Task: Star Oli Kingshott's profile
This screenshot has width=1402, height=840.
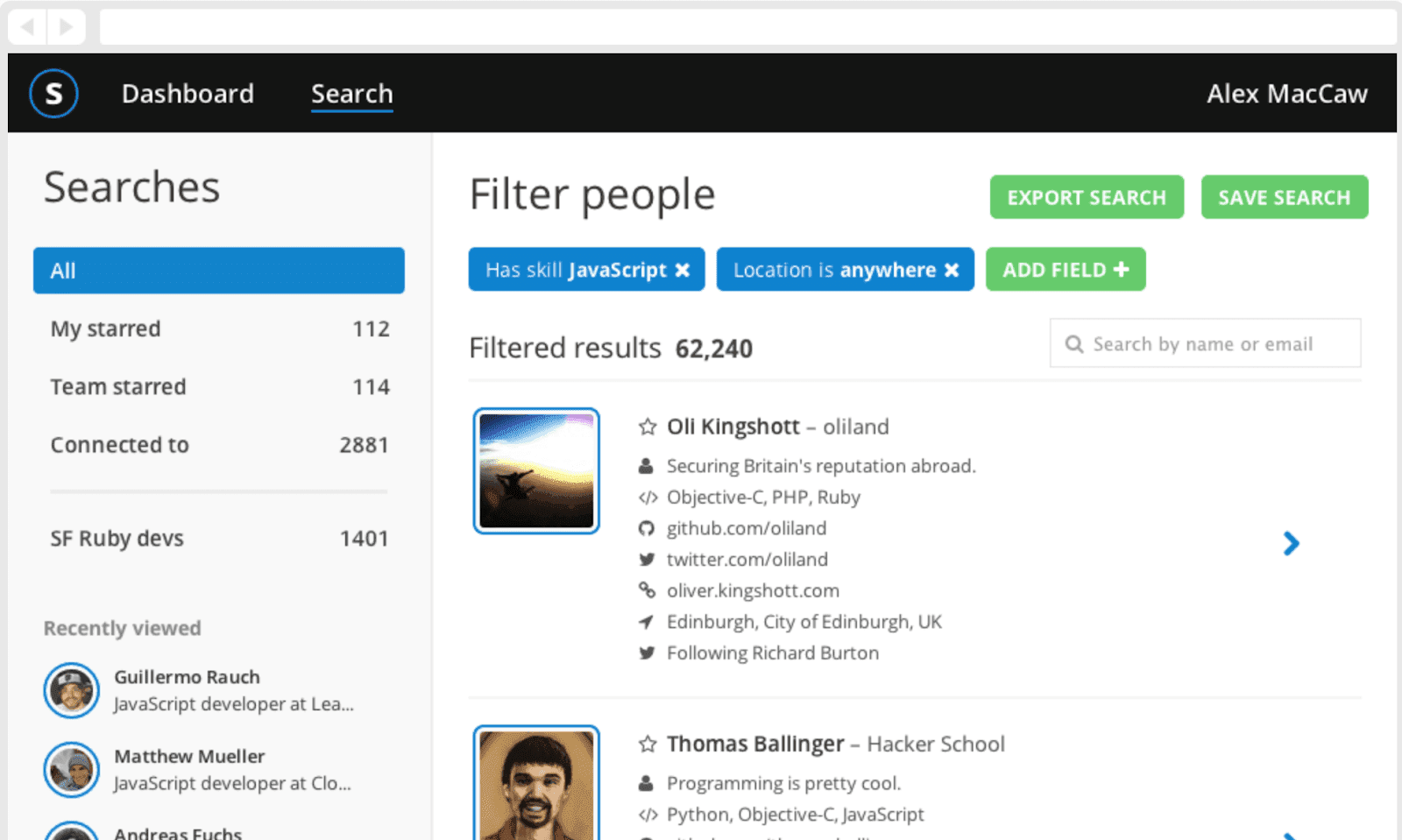Action: click(647, 427)
